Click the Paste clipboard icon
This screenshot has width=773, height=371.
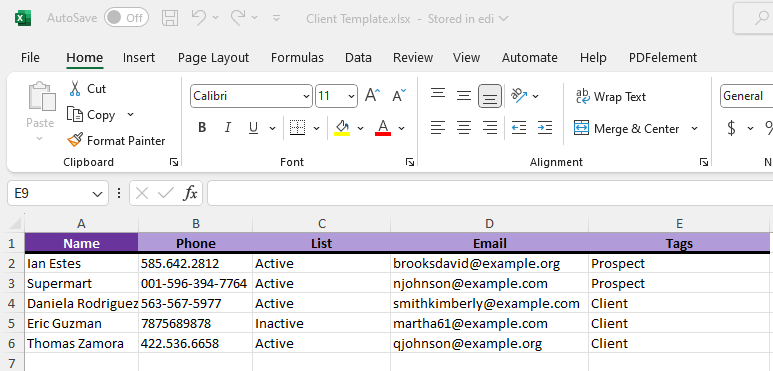pyautogui.click(x=41, y=97)
